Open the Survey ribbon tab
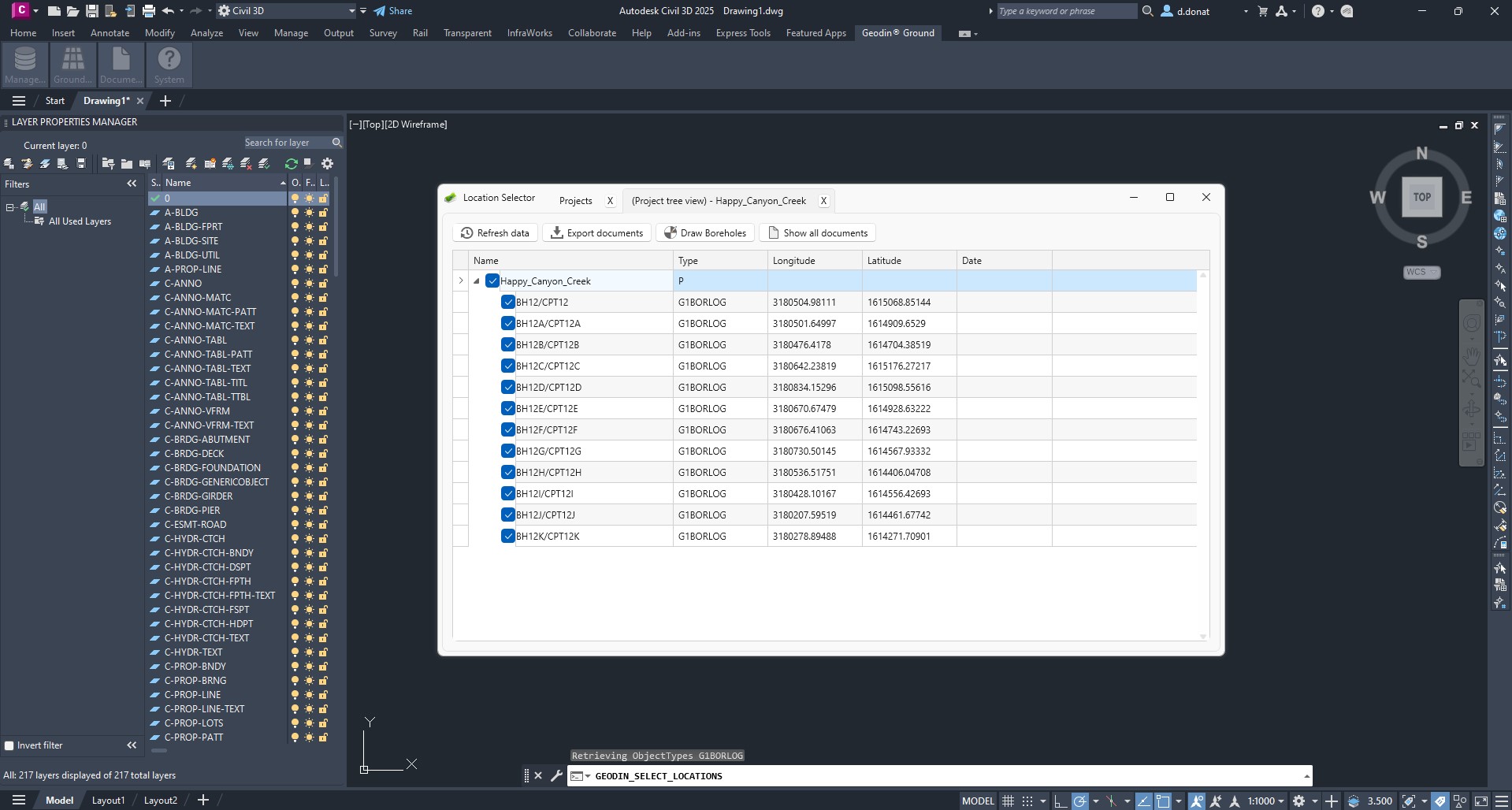This screenshot has height=810, width=1512. [383, 33]
